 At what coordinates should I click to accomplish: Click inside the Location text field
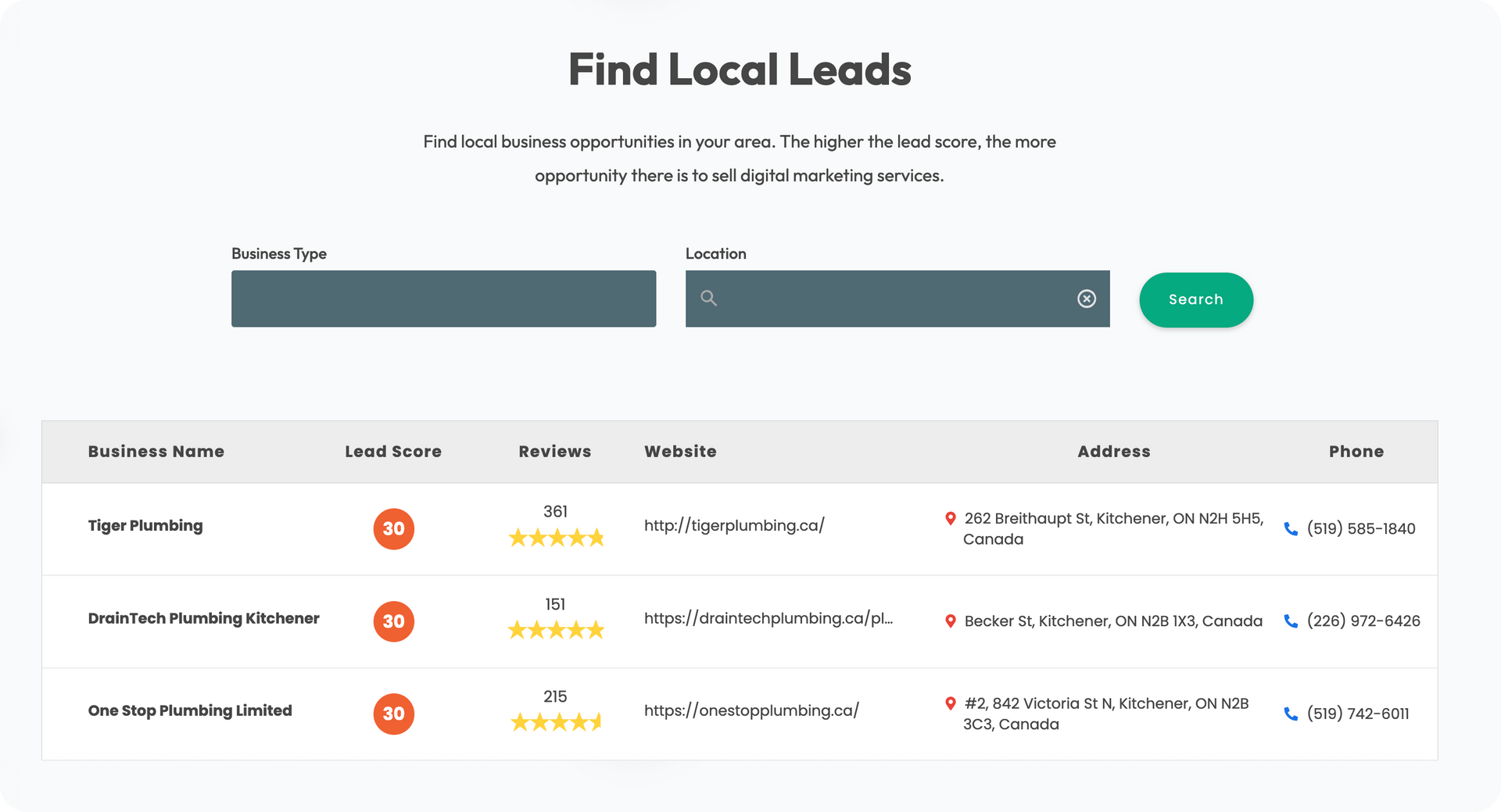[891, 299]
